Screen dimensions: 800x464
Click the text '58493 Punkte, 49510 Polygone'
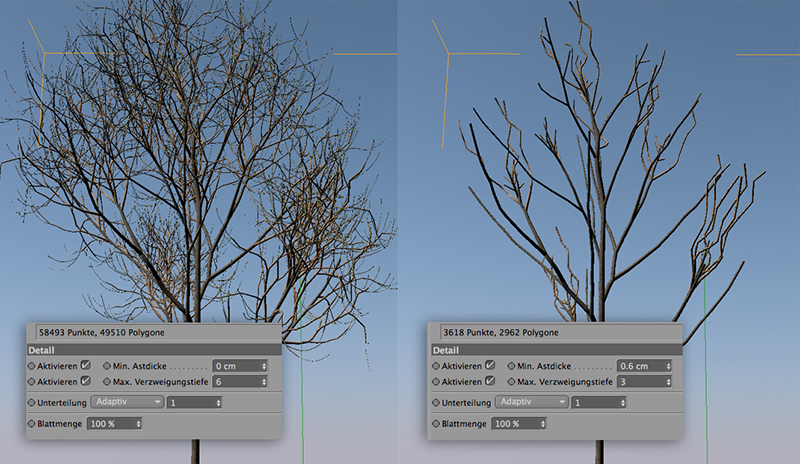[102, 332]
